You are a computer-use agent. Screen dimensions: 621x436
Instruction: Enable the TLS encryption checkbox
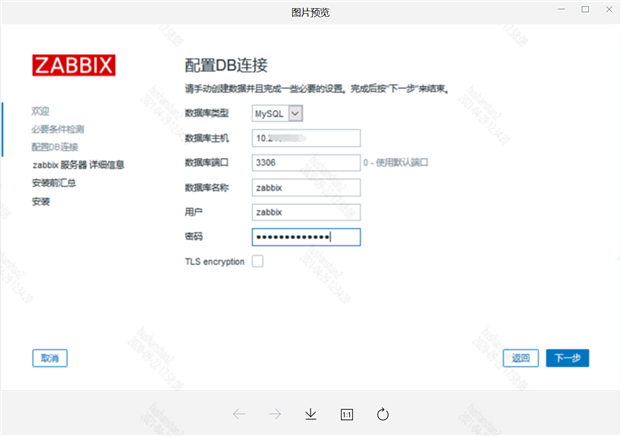pos(257,261)
